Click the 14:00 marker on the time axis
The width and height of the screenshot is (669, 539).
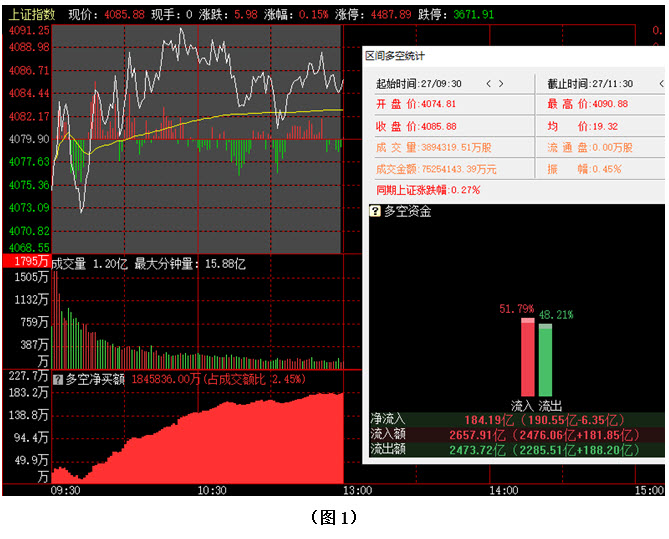tap(504, 490)
